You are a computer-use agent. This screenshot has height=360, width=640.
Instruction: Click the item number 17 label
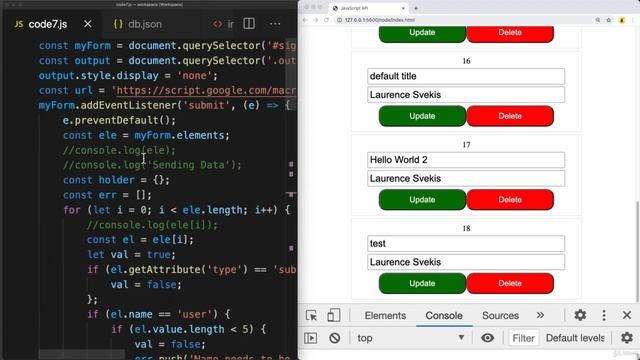pos(466,145)
